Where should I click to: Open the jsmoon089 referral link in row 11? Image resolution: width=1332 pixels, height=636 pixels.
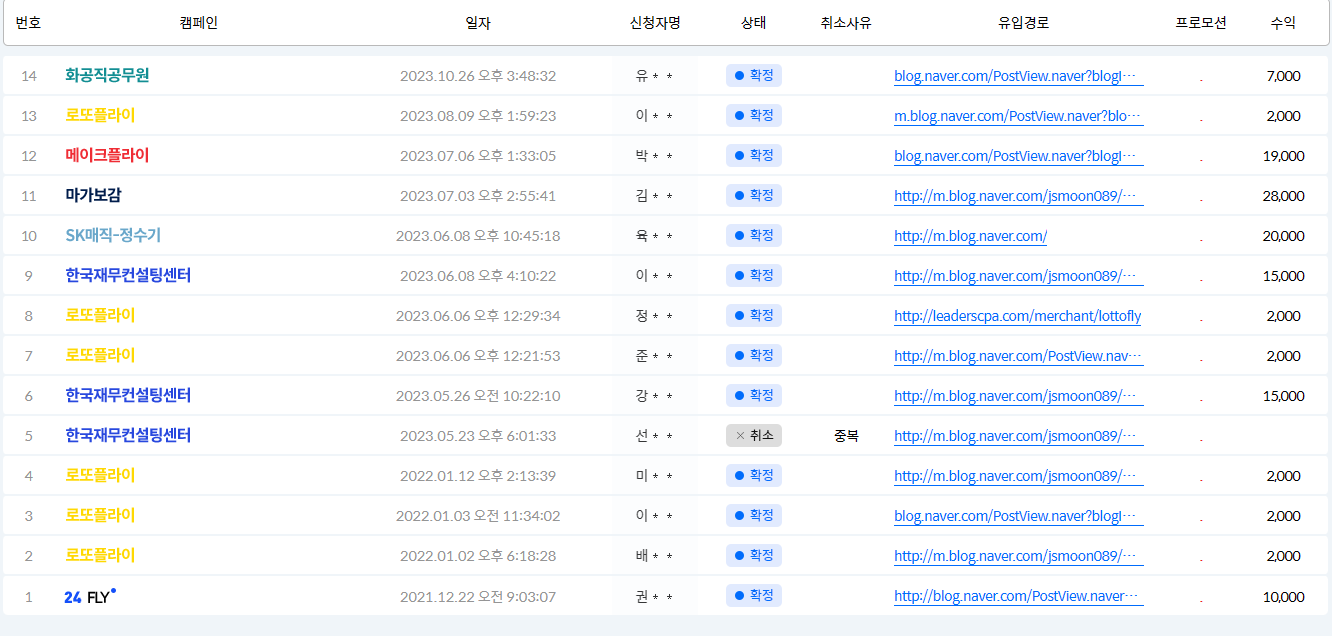coord(1018,196)
